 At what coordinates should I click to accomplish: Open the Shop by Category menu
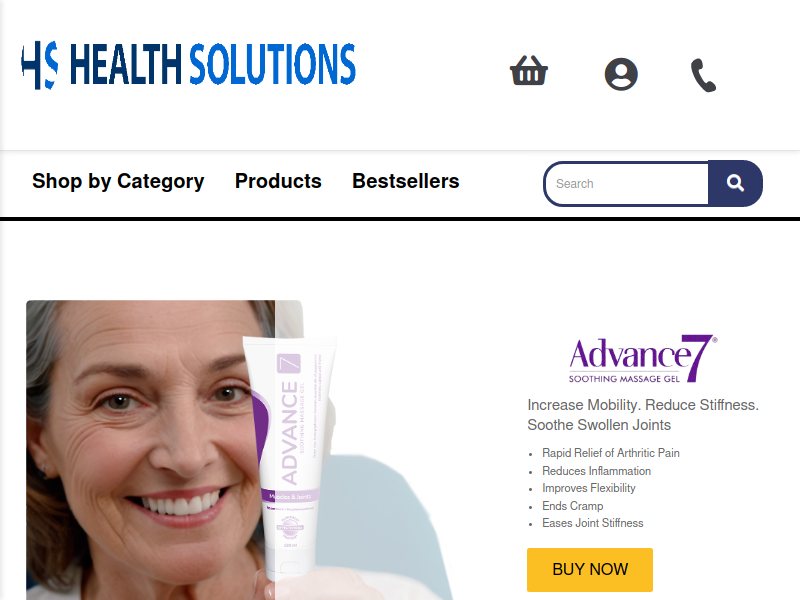[118, 181]
